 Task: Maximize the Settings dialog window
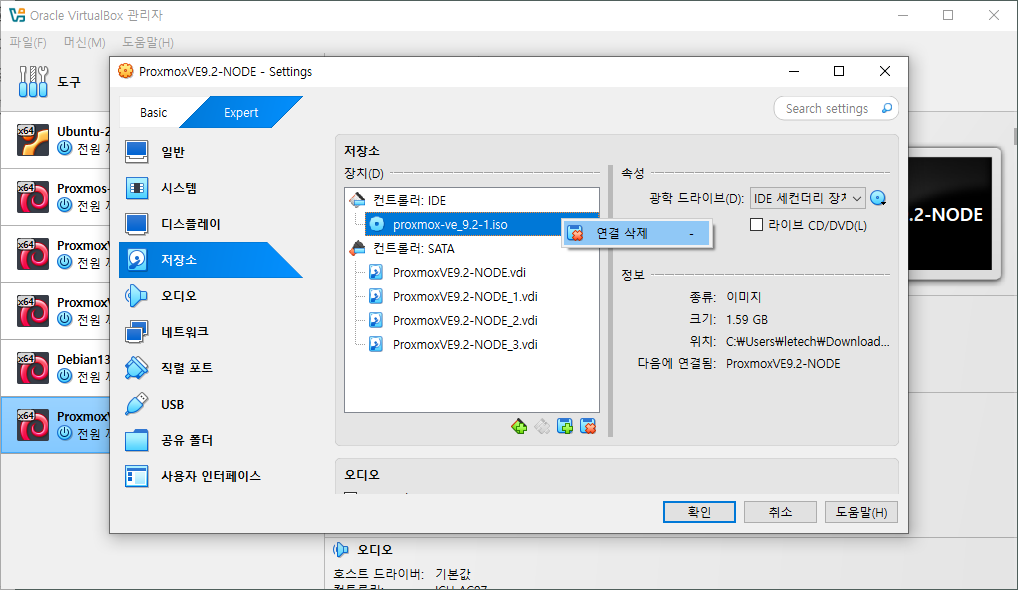839,71
